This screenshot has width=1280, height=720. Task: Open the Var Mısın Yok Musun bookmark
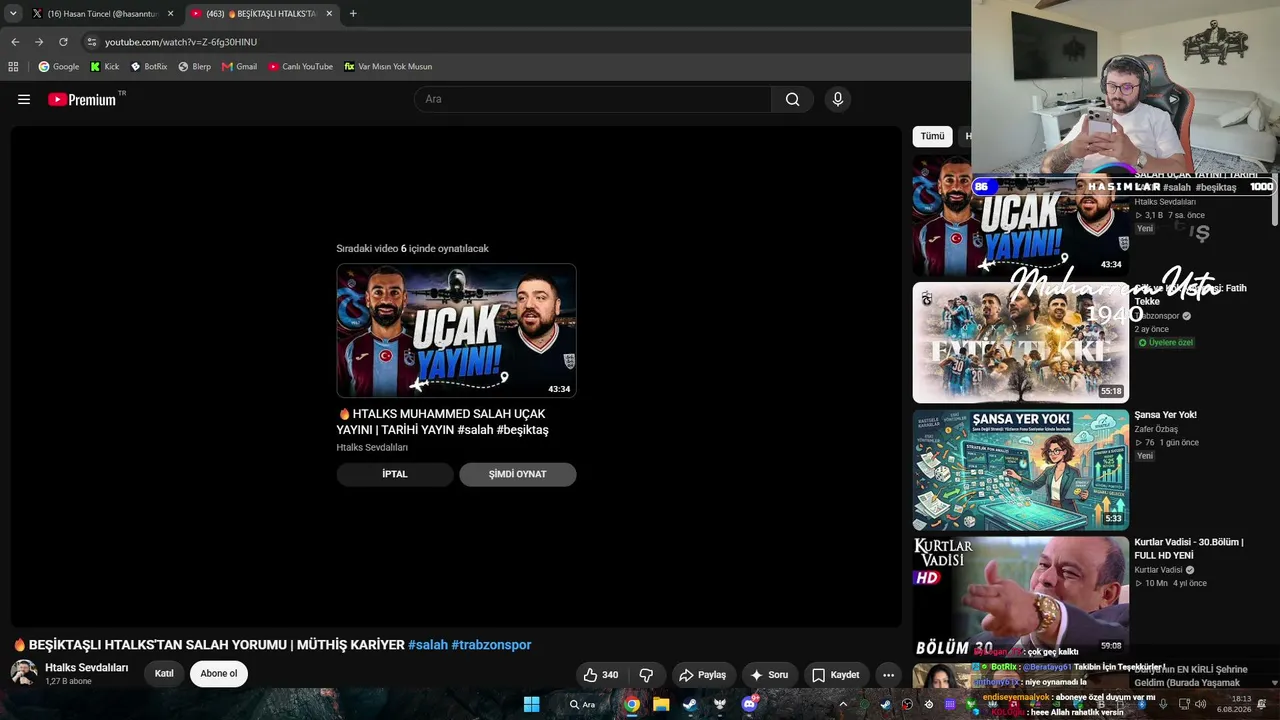pyautogui.click(x=388, y=67)
